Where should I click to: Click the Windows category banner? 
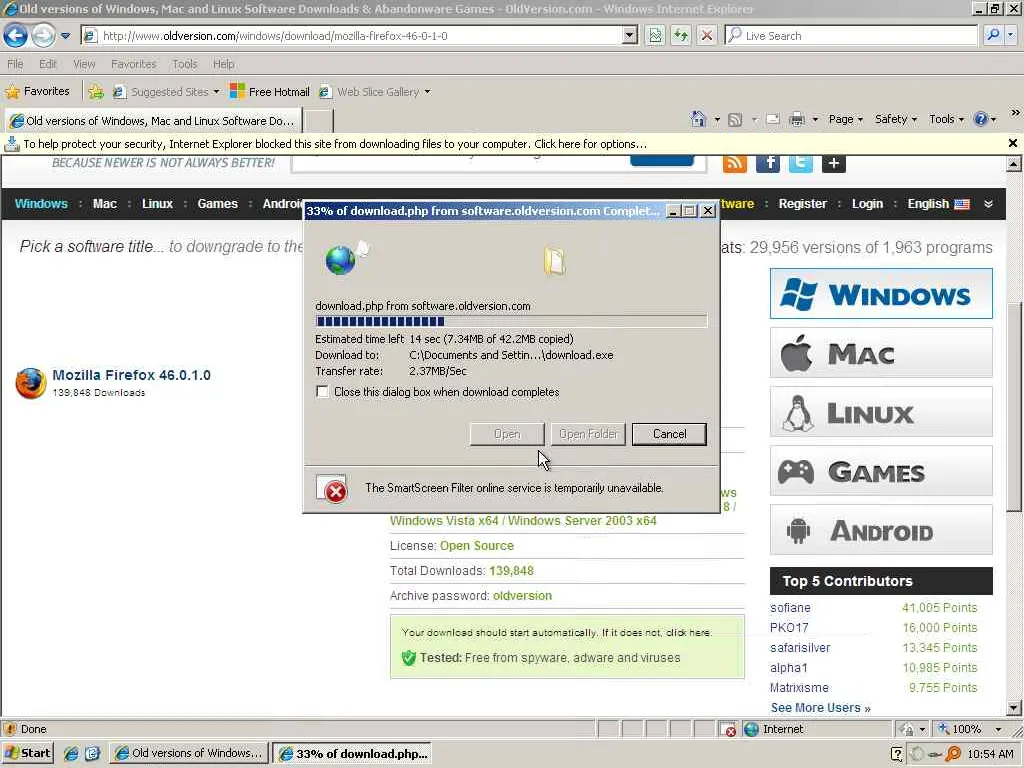point(881,294)
